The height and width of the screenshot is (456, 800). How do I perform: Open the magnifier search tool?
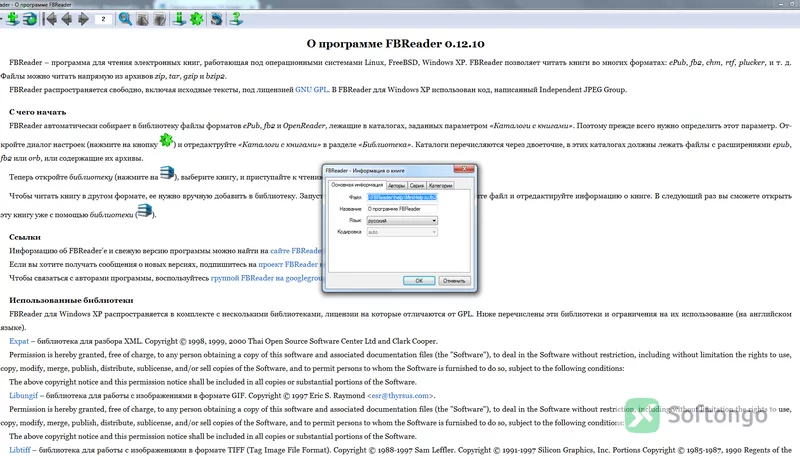(125, 19)
